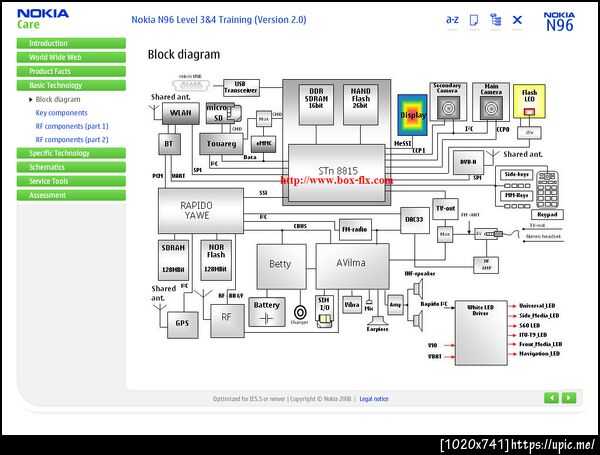Open RF components (part 2)
This screenshot has width=600, height=455.
tap(72, 140)
